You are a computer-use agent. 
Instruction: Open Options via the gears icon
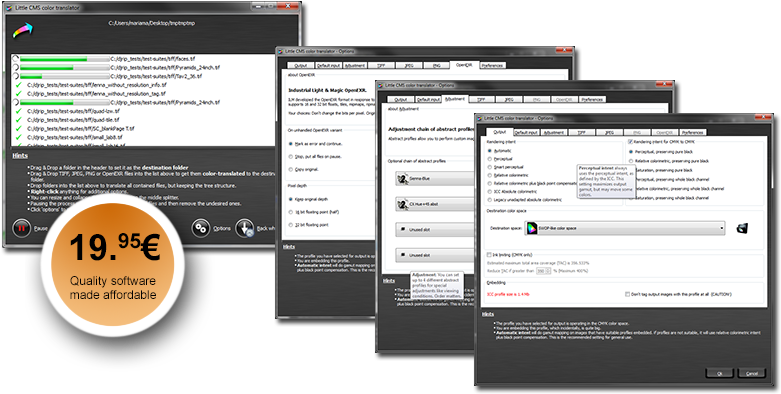pyautogui.click(x=201, y=228)
